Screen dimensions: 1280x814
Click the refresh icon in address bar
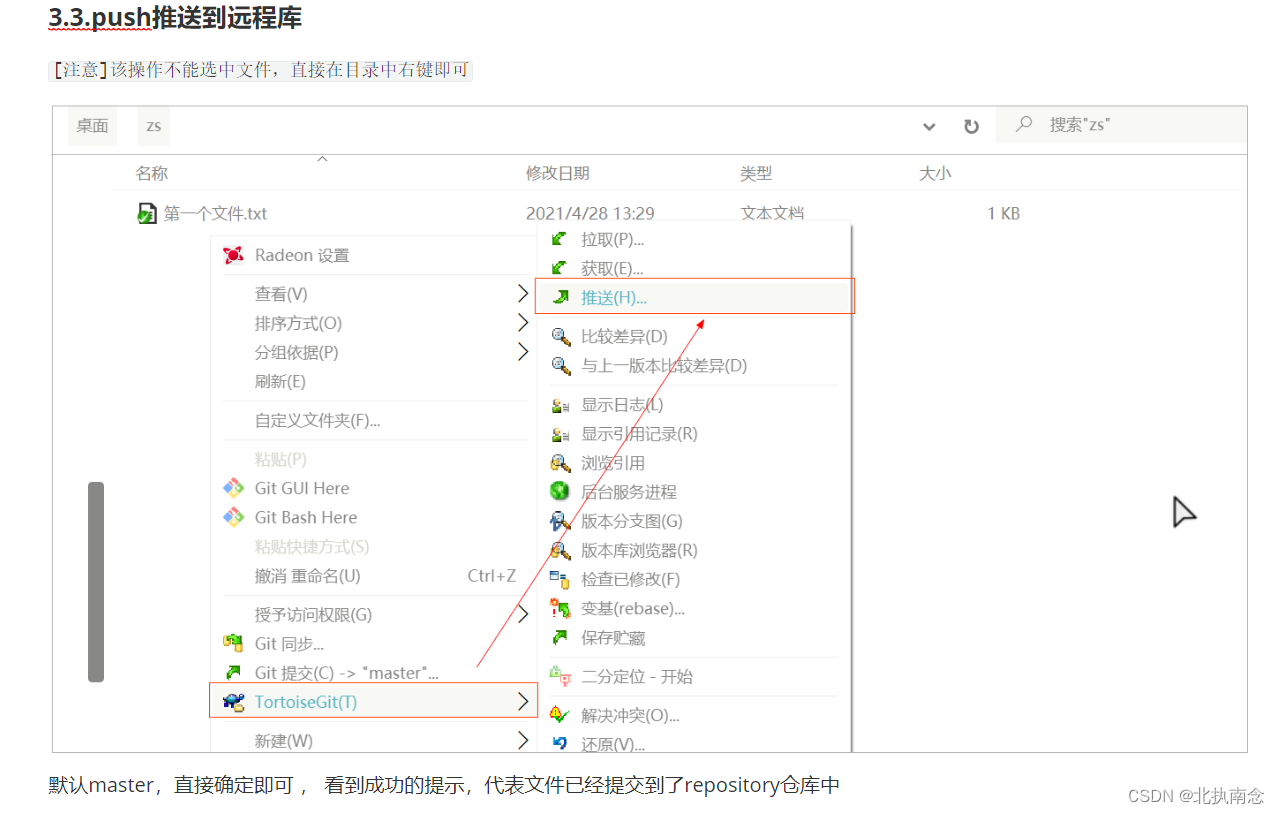point(971,127)
